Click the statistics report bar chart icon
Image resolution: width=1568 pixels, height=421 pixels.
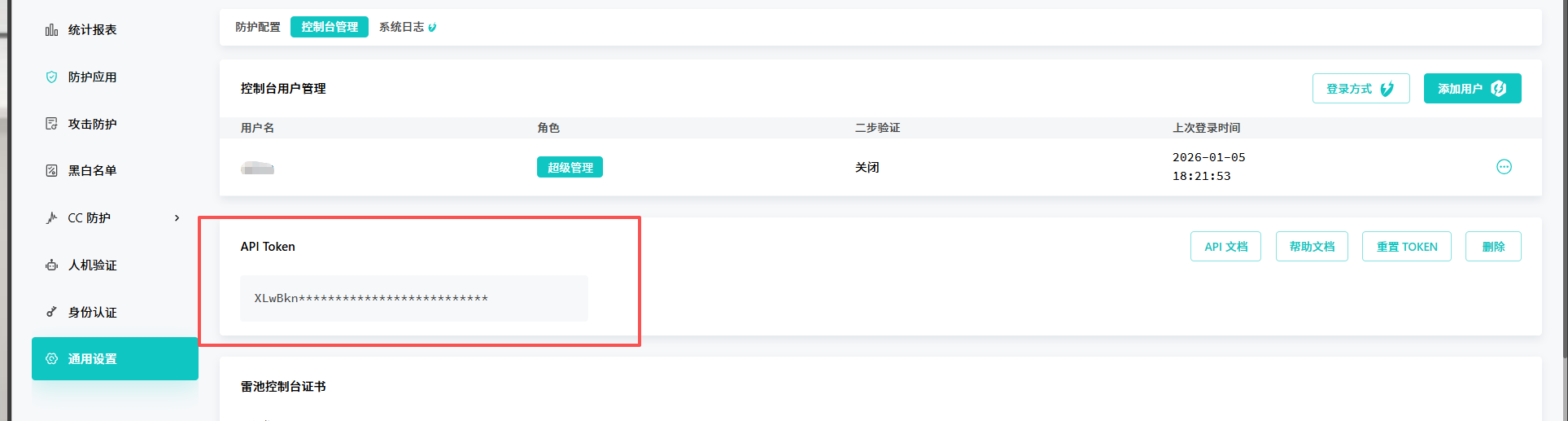pos(51,30)
